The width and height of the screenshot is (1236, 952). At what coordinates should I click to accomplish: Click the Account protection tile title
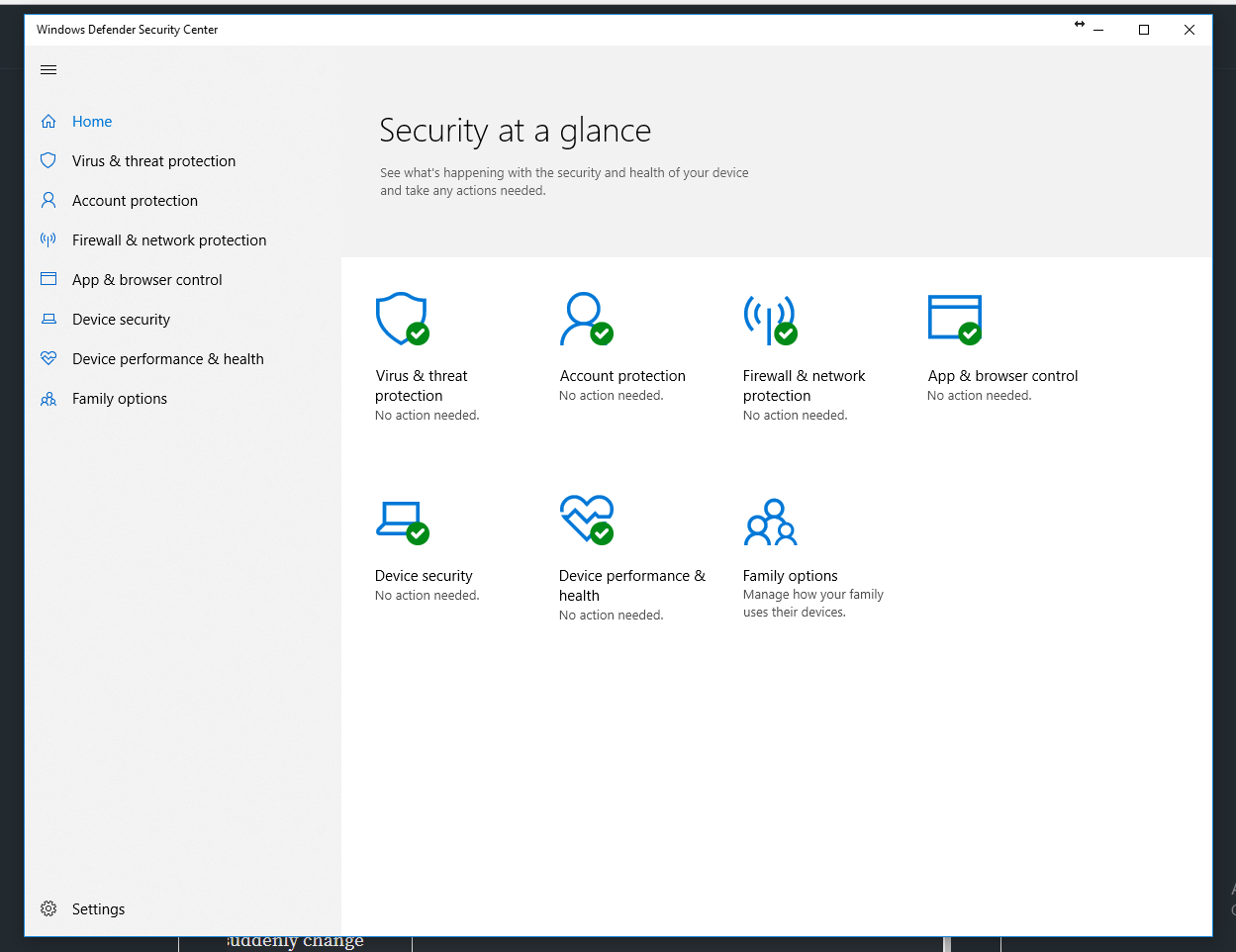click(622, 376)
